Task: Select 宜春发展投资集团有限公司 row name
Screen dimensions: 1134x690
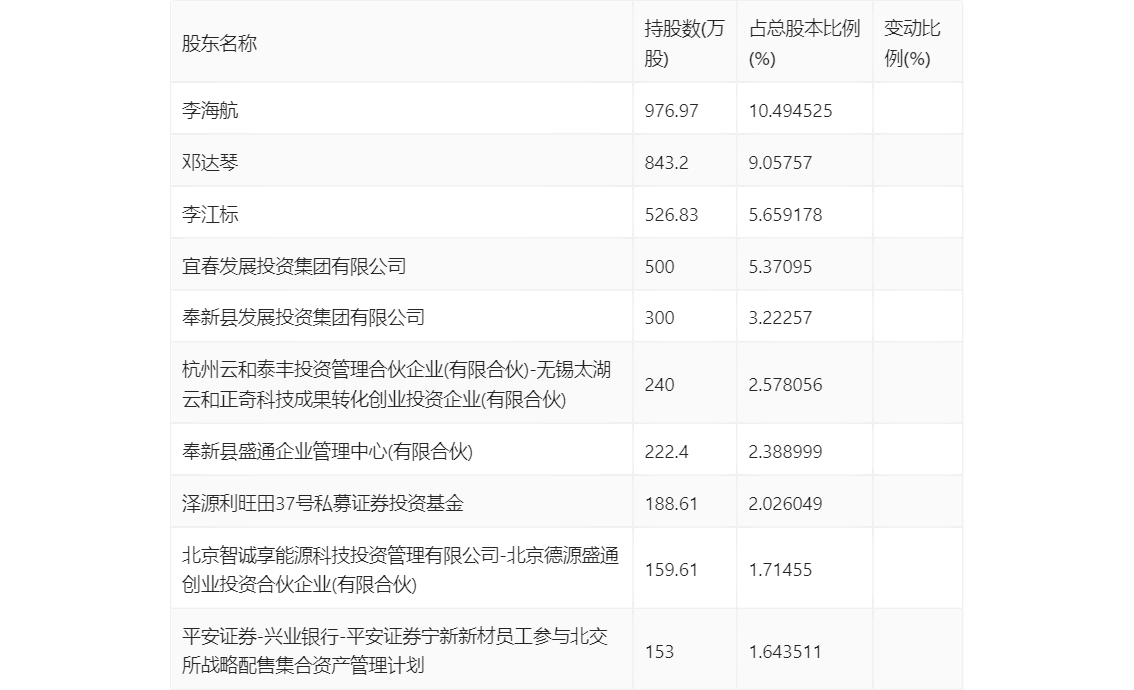Action: pos(294,266)
